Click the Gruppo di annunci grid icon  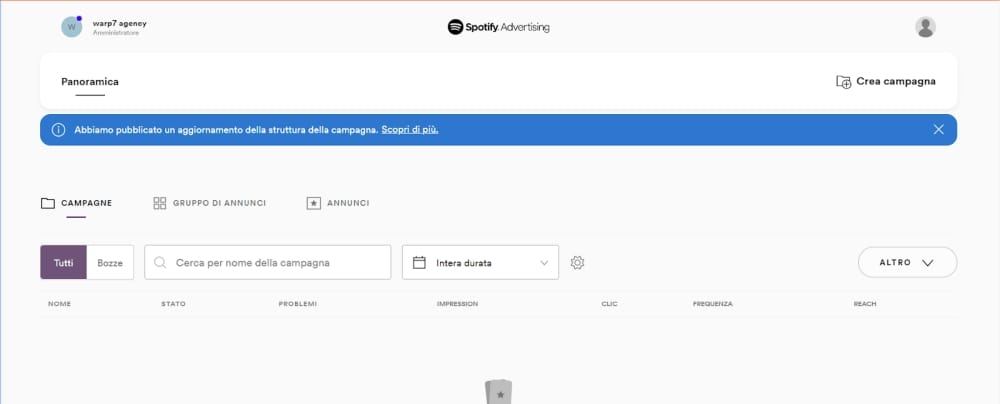tap(159, 203)
